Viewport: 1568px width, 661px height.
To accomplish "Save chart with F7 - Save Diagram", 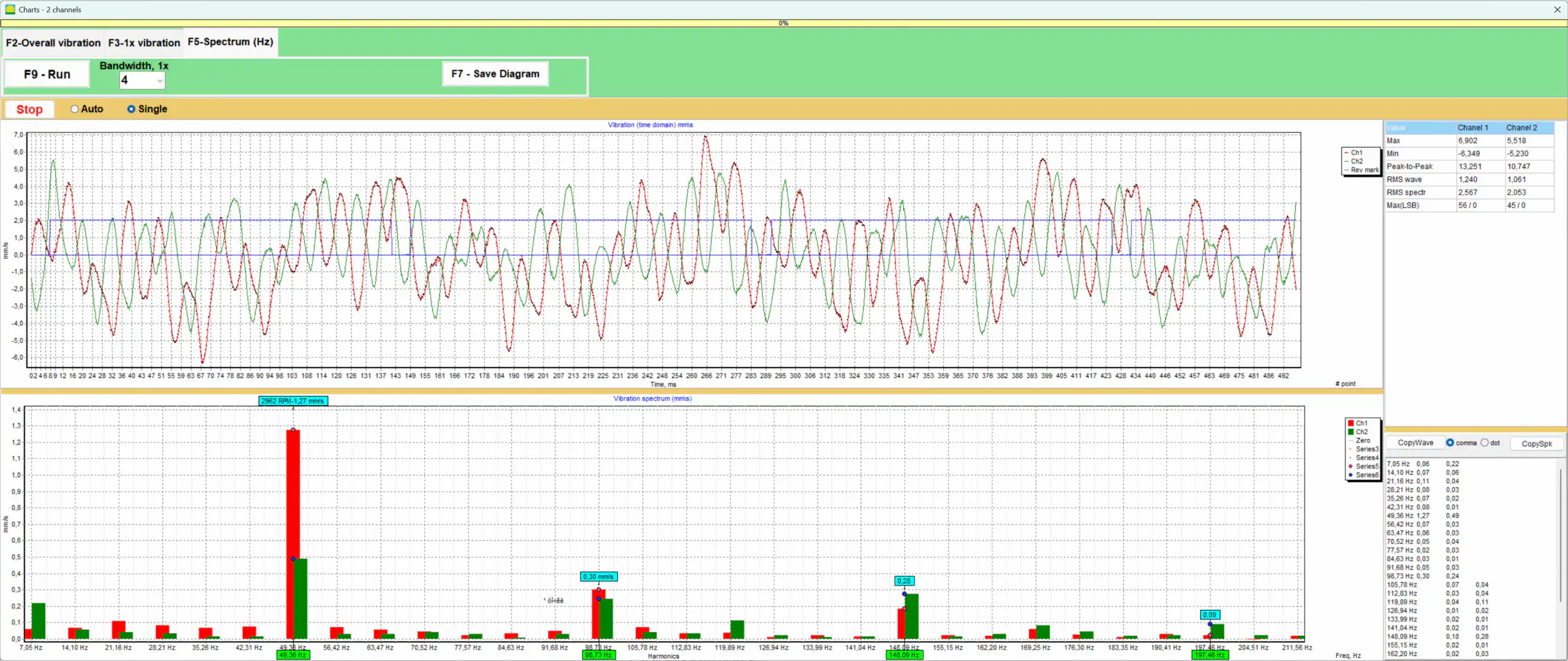I will pos(496,74).
